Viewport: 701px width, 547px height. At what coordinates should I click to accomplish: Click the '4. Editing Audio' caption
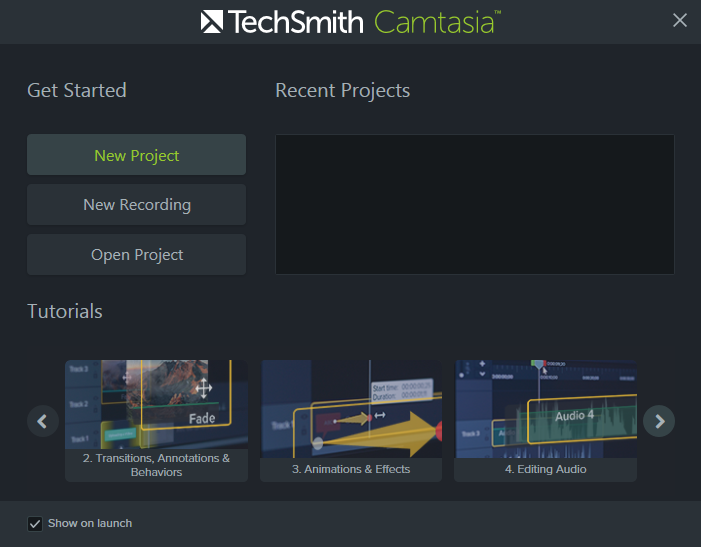click(545, 469)
